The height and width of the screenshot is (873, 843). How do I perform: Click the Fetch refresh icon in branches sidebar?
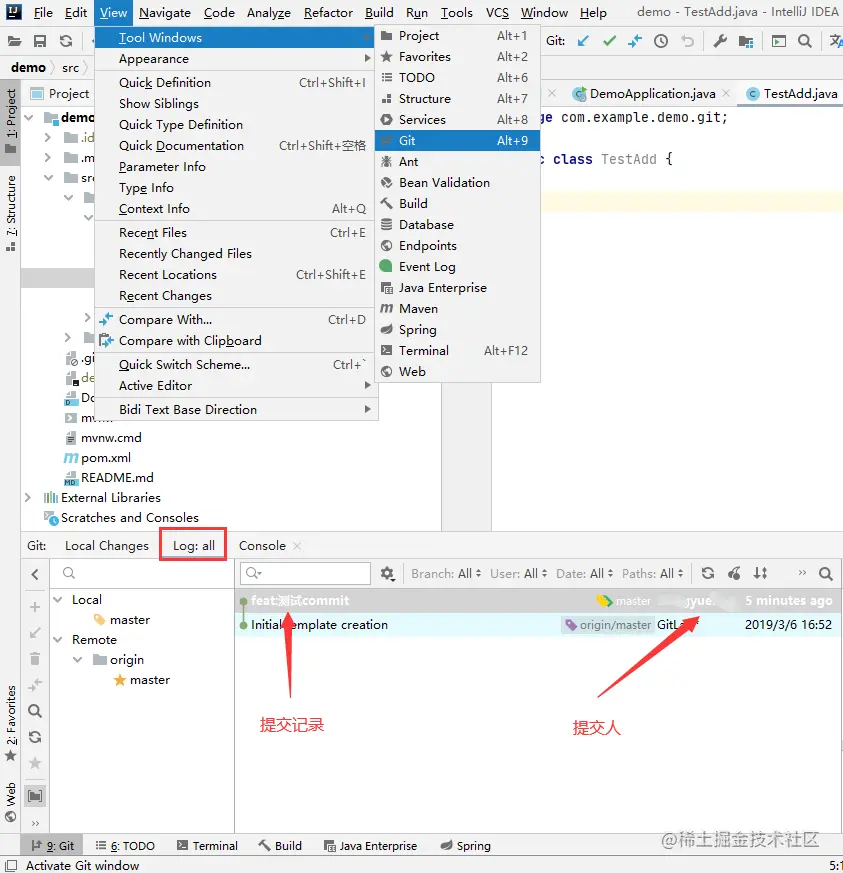coord(35,737)
